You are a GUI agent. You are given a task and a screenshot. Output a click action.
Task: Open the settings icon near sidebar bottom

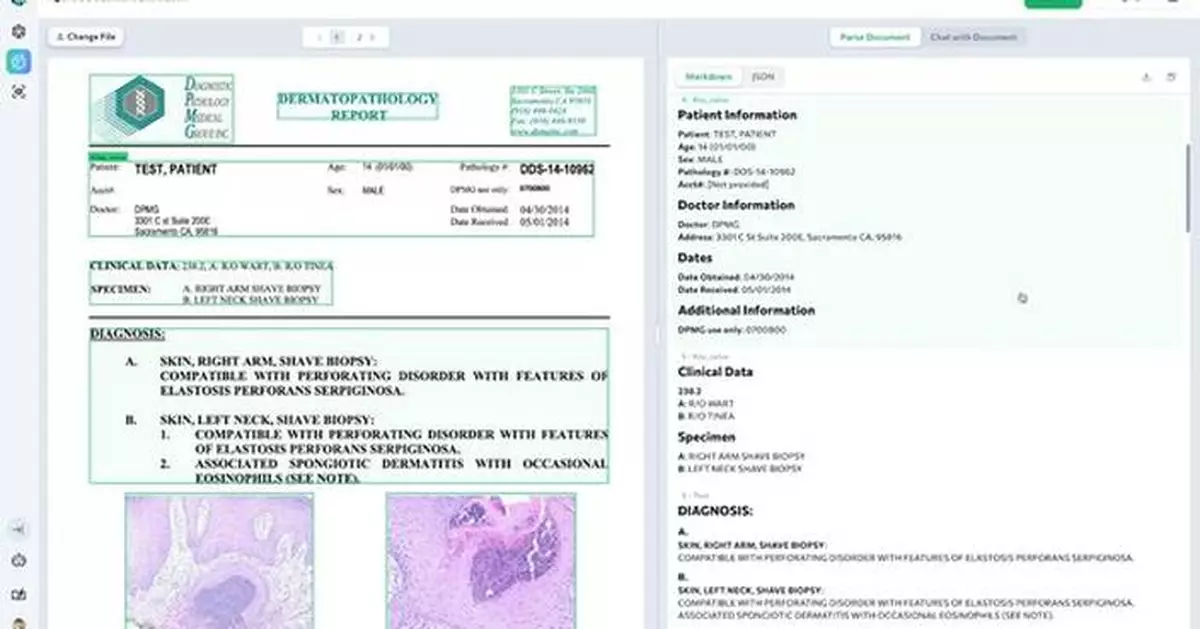(x=18, y=561)
